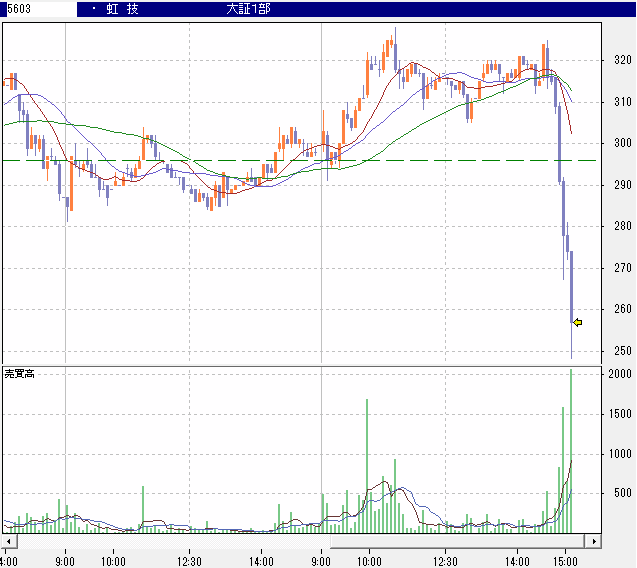
Task: Click the 250 price axis label
Action: click(x=622, y=351)
